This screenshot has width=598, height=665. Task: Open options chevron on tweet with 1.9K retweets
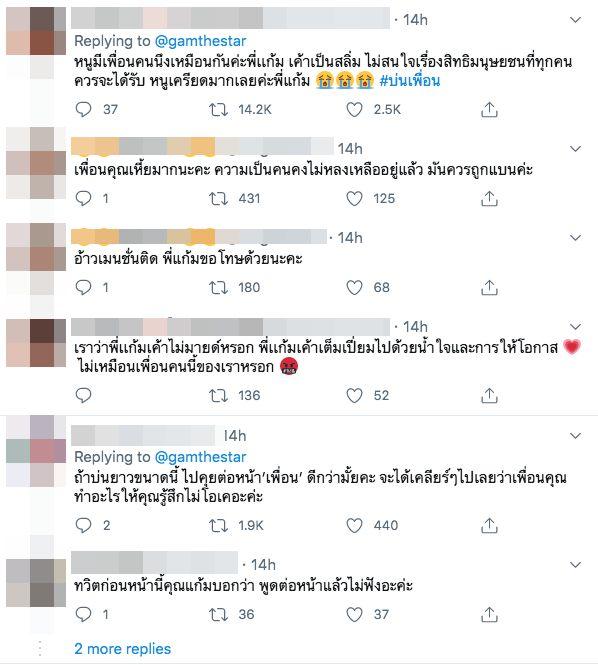tap(575, 436)
